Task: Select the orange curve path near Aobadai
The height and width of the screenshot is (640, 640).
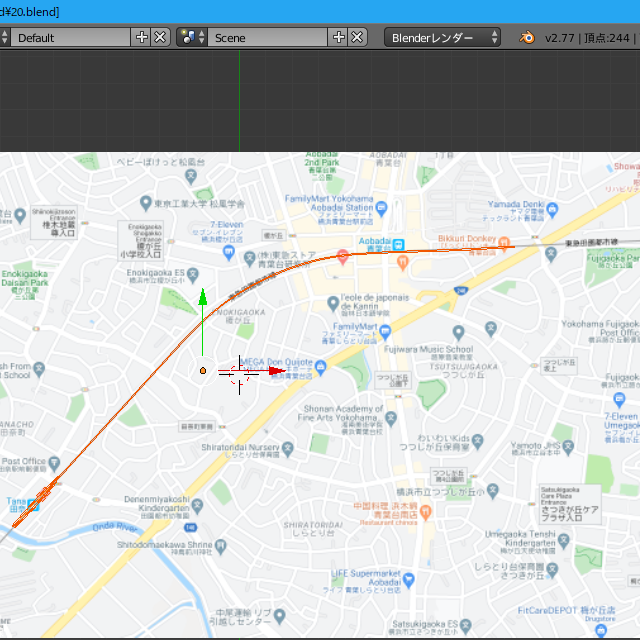Action: point(429,250)
